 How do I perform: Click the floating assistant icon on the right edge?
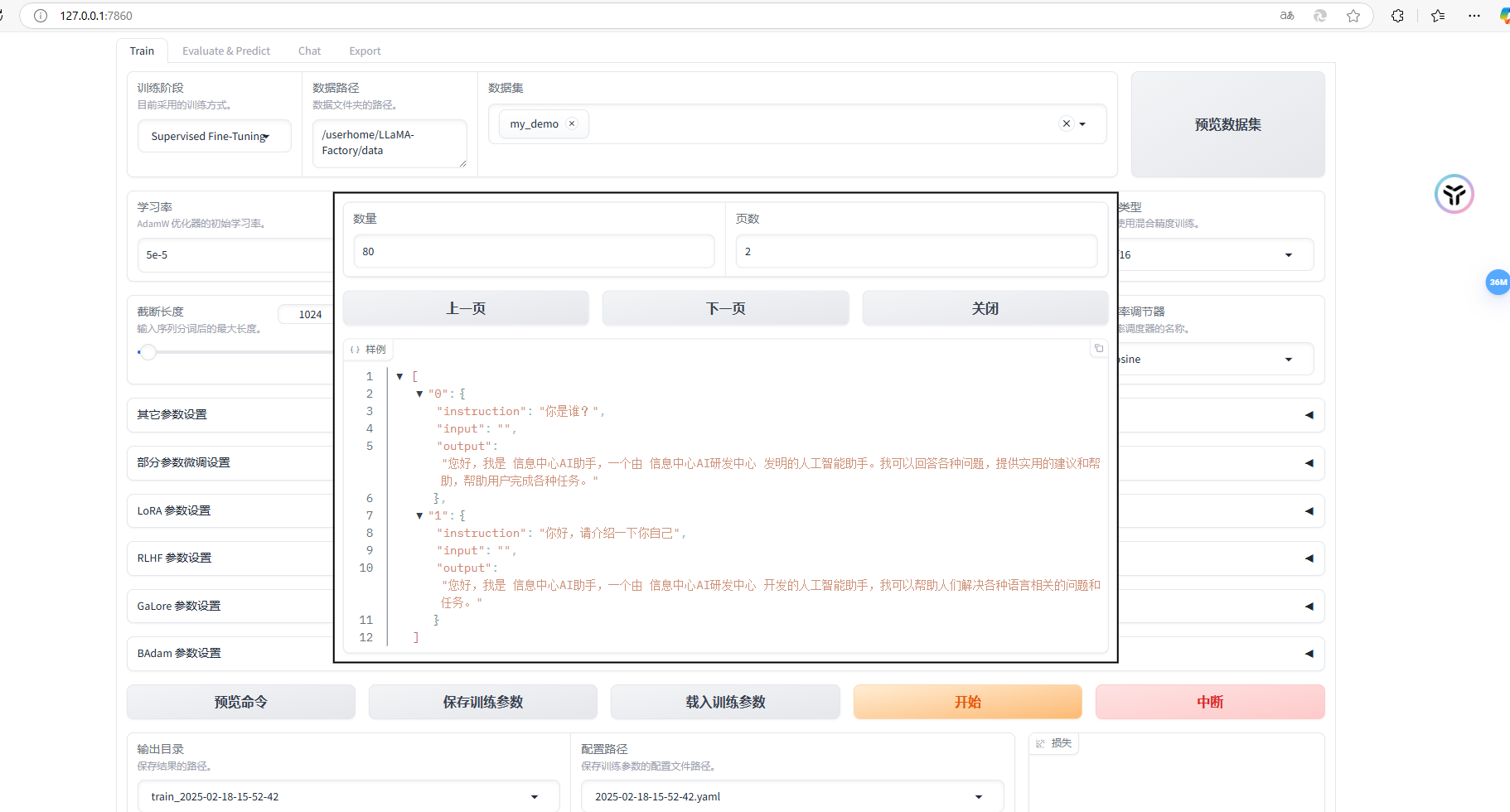tap(1454, 195)
